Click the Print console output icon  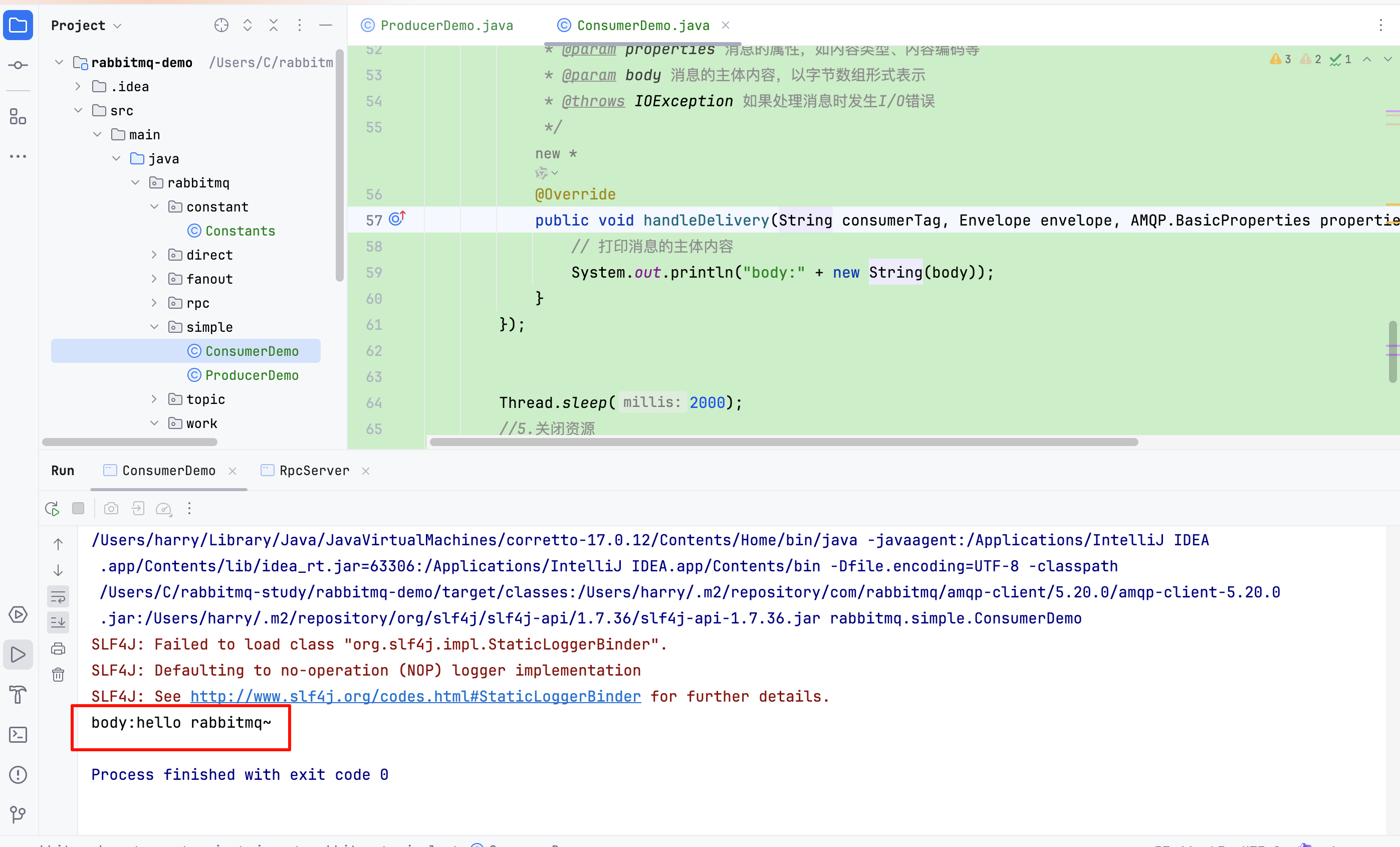pos(58,649)
